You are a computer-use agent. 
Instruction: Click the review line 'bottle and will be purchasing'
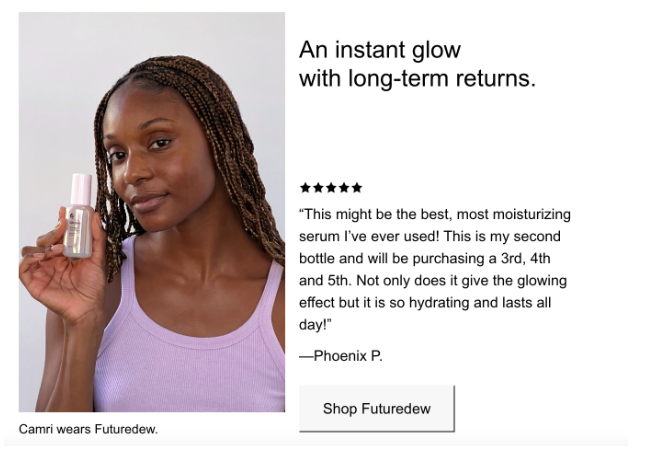(x=430, y=258)
